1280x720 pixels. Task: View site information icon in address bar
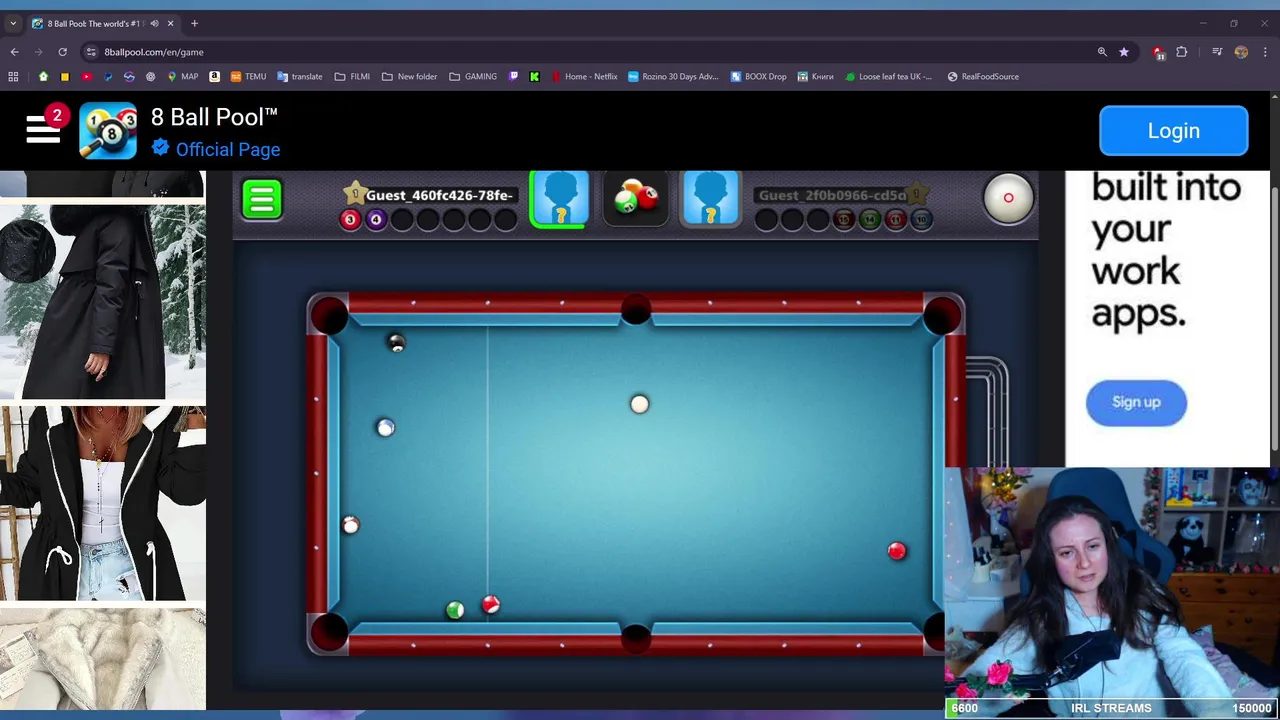point(91,52)
